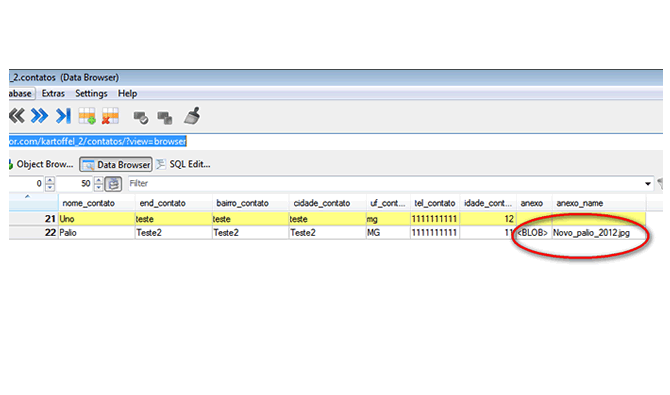Sort by the uf_cont... column header
Viewport: 670px width, 395px height.
[x=388, y=203]
